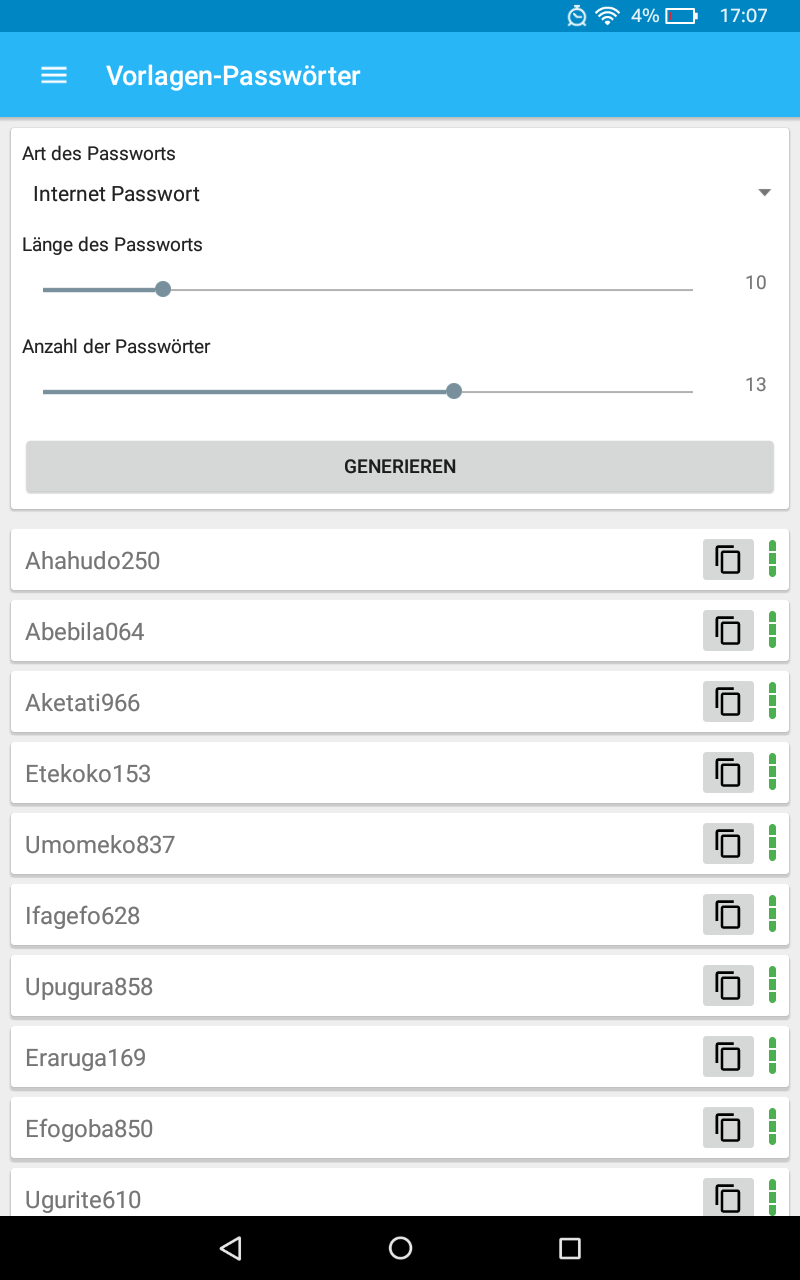Expand the password type dropdown arrow

[763, 192]
